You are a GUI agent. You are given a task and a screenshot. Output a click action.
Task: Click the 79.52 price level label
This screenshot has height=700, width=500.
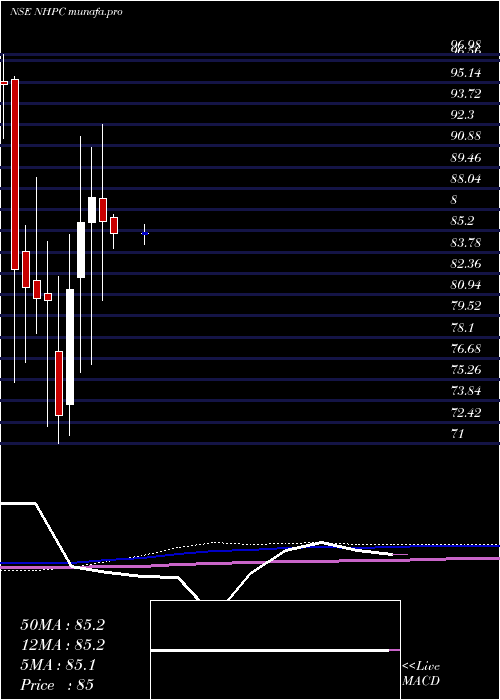click(466, 306)
